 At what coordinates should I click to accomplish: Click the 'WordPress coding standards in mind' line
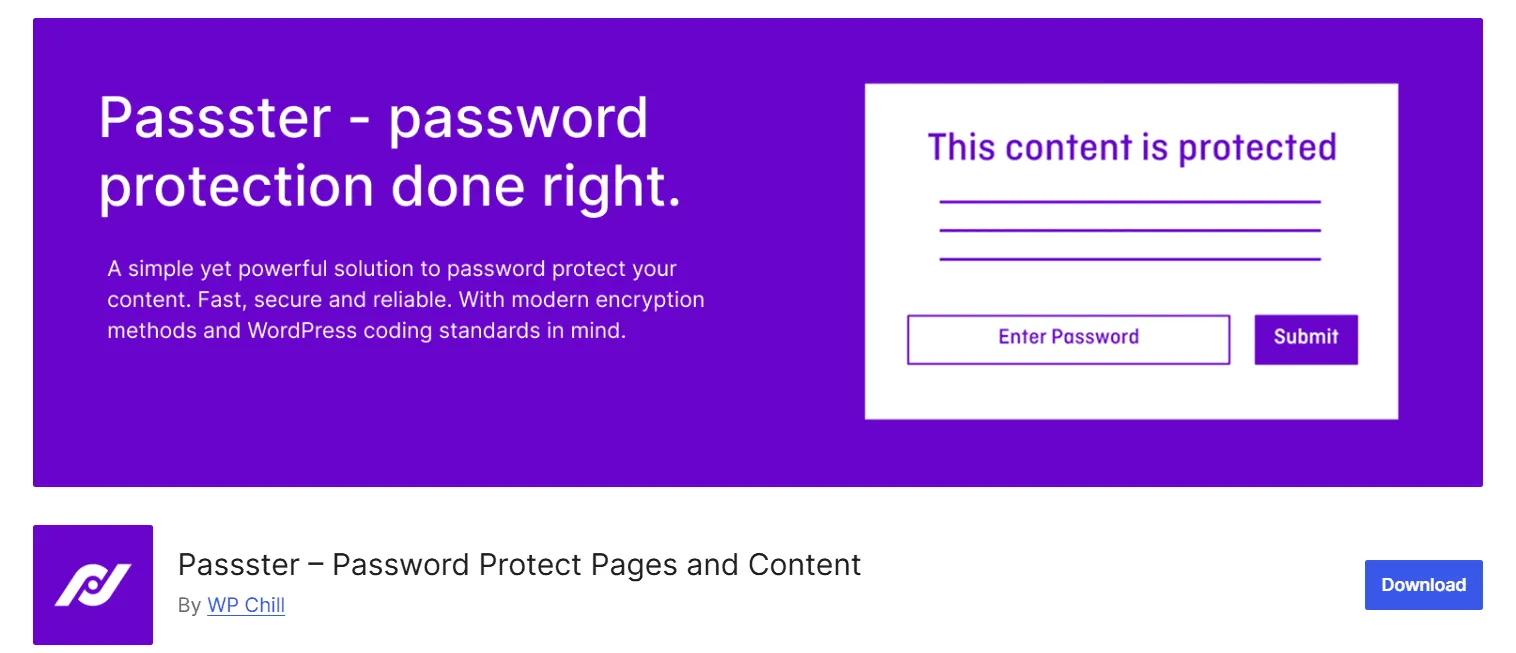366,331
